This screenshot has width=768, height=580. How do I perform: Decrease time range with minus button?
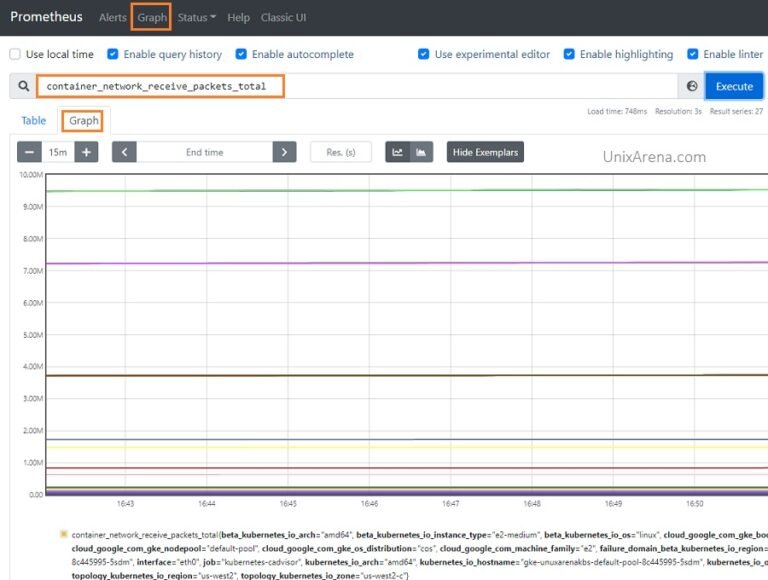(29, 152)
